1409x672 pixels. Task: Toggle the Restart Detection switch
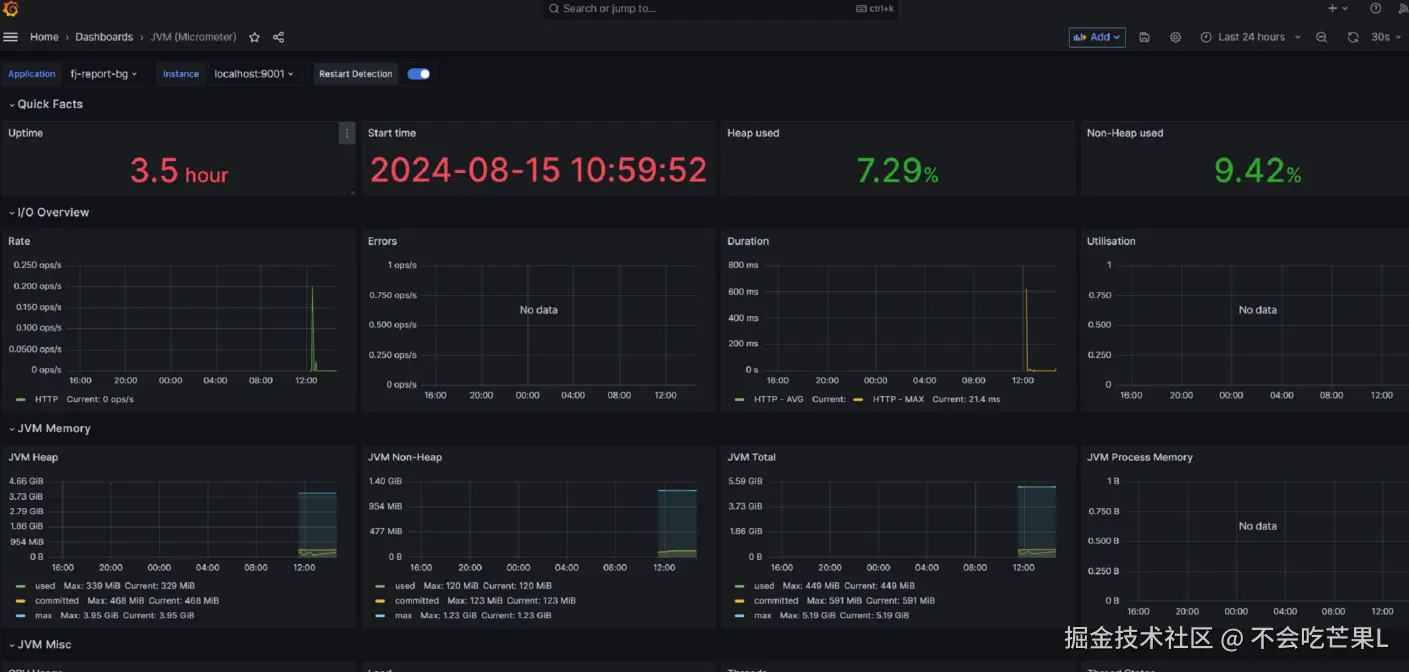click(419, 74)
